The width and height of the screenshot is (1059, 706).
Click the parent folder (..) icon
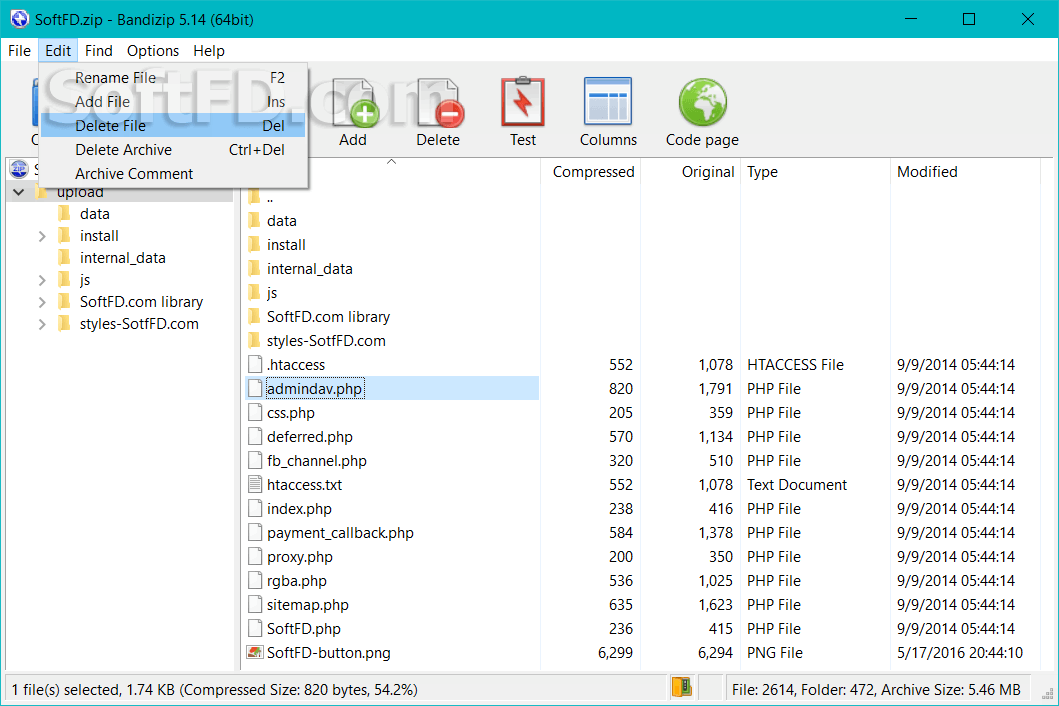click(255, 197)
